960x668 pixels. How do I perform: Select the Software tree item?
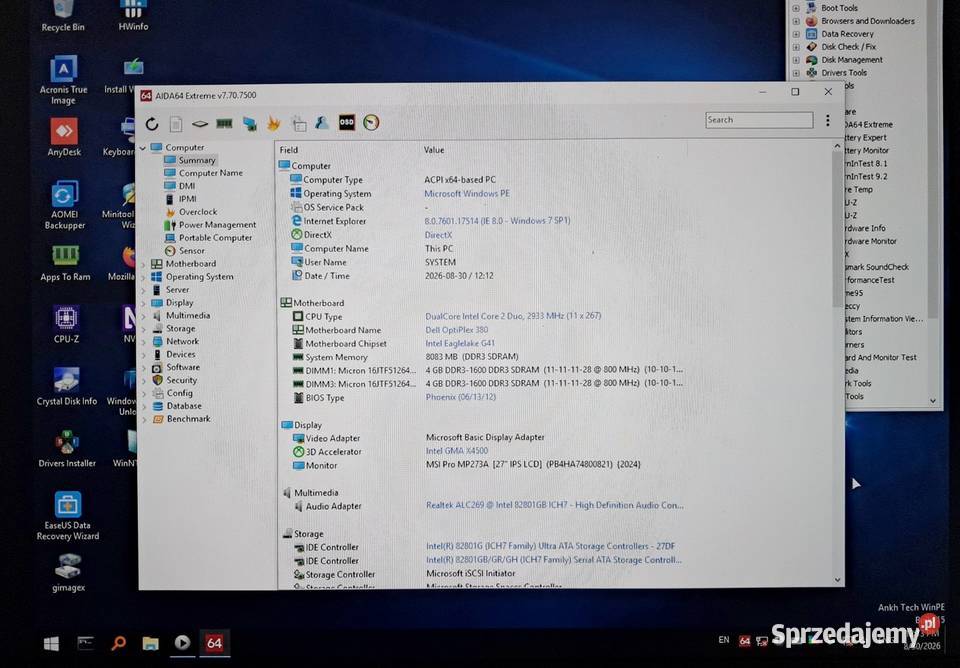pyautogui.click(x=183, y=367)
